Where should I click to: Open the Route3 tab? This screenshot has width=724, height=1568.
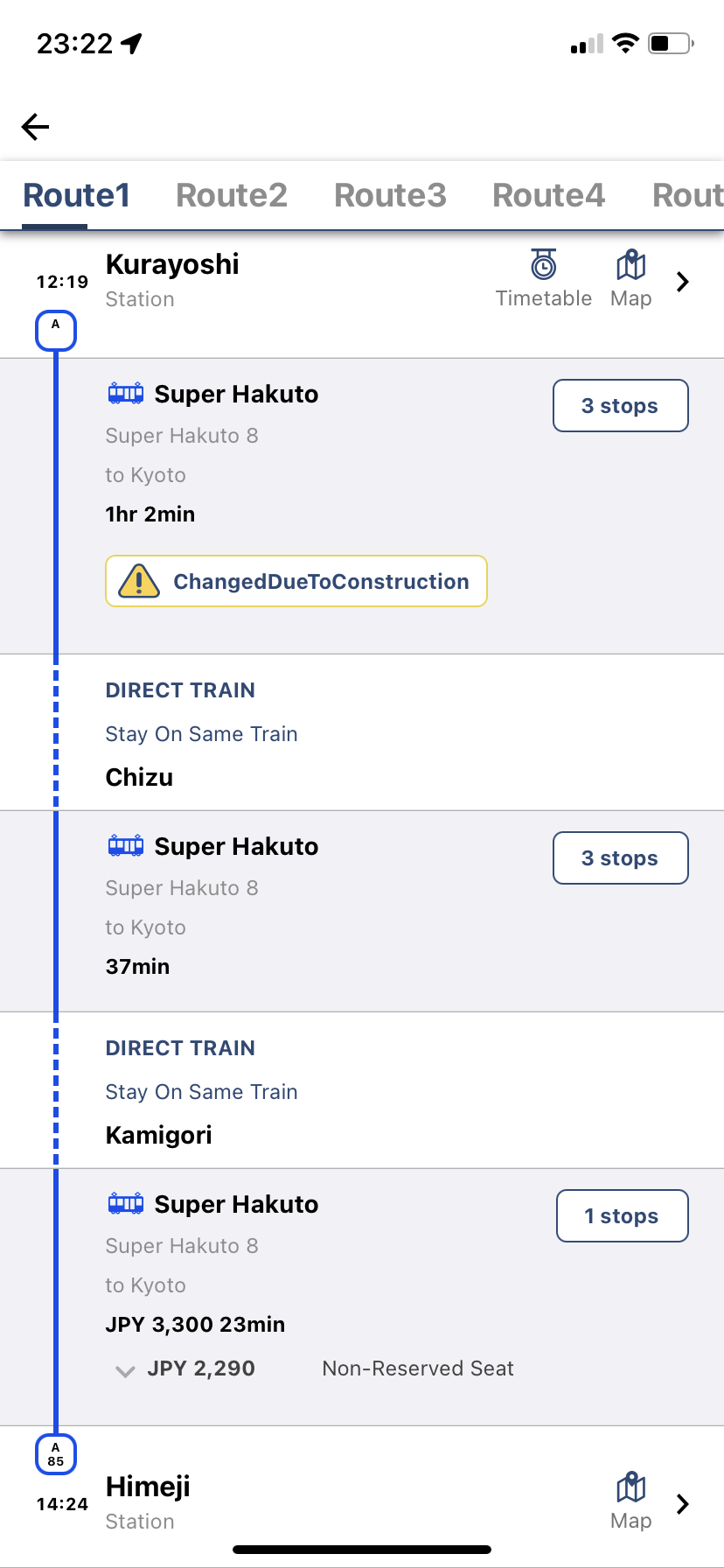pyautogui.click(x=390, y=194)
